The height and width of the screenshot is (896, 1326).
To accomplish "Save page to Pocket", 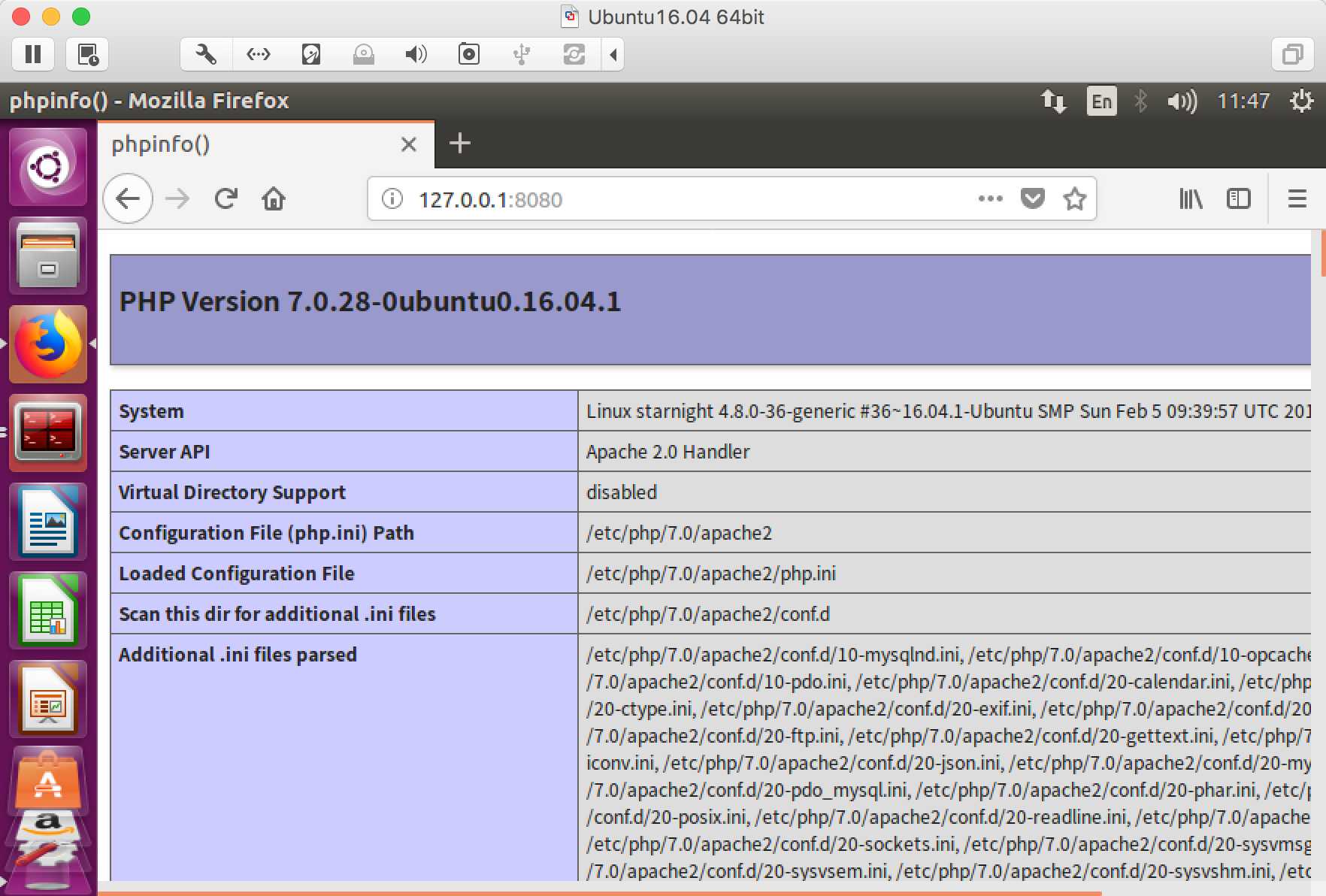I will pyautogui.click(x=1033, y=198).
